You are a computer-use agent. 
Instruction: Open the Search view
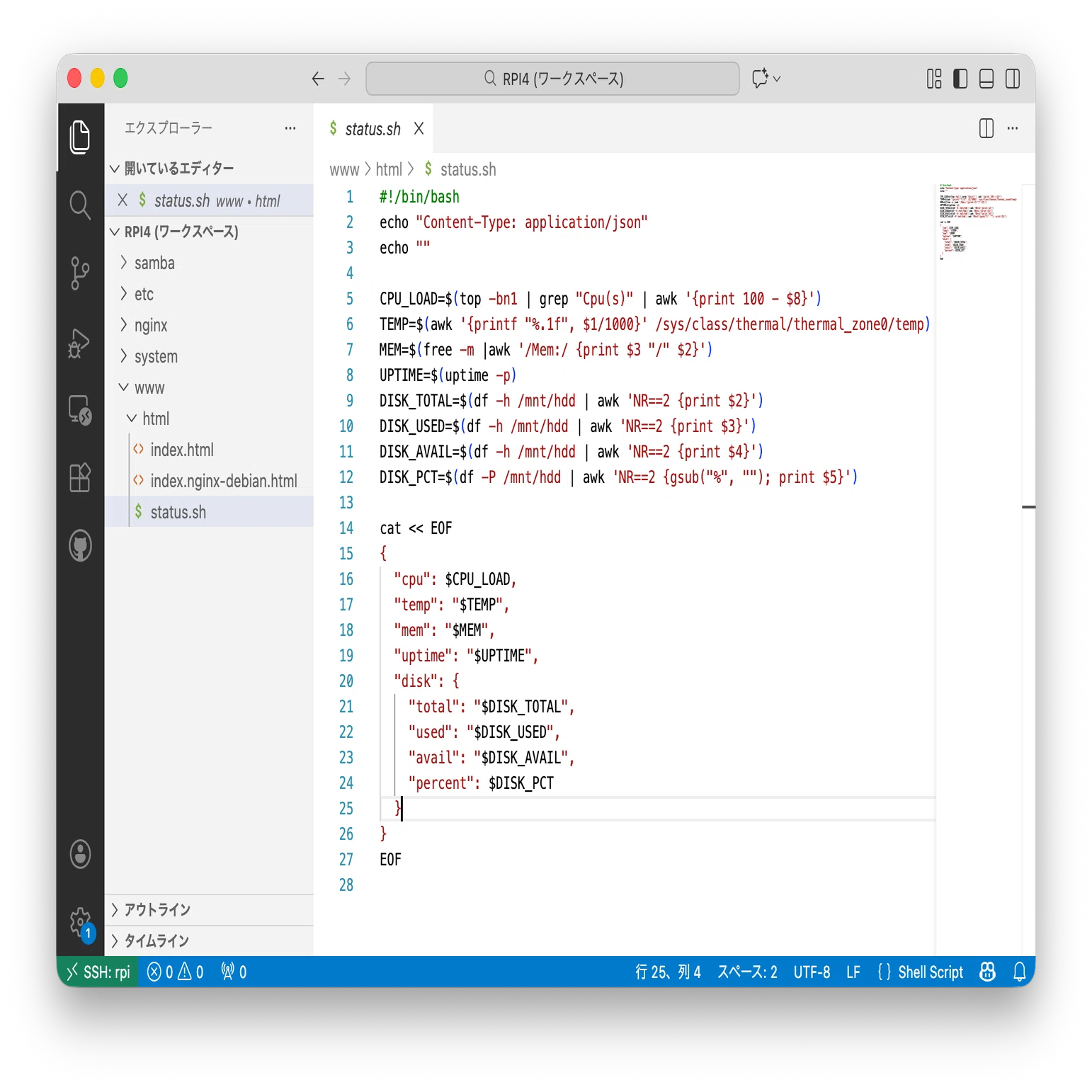(80, 205)
